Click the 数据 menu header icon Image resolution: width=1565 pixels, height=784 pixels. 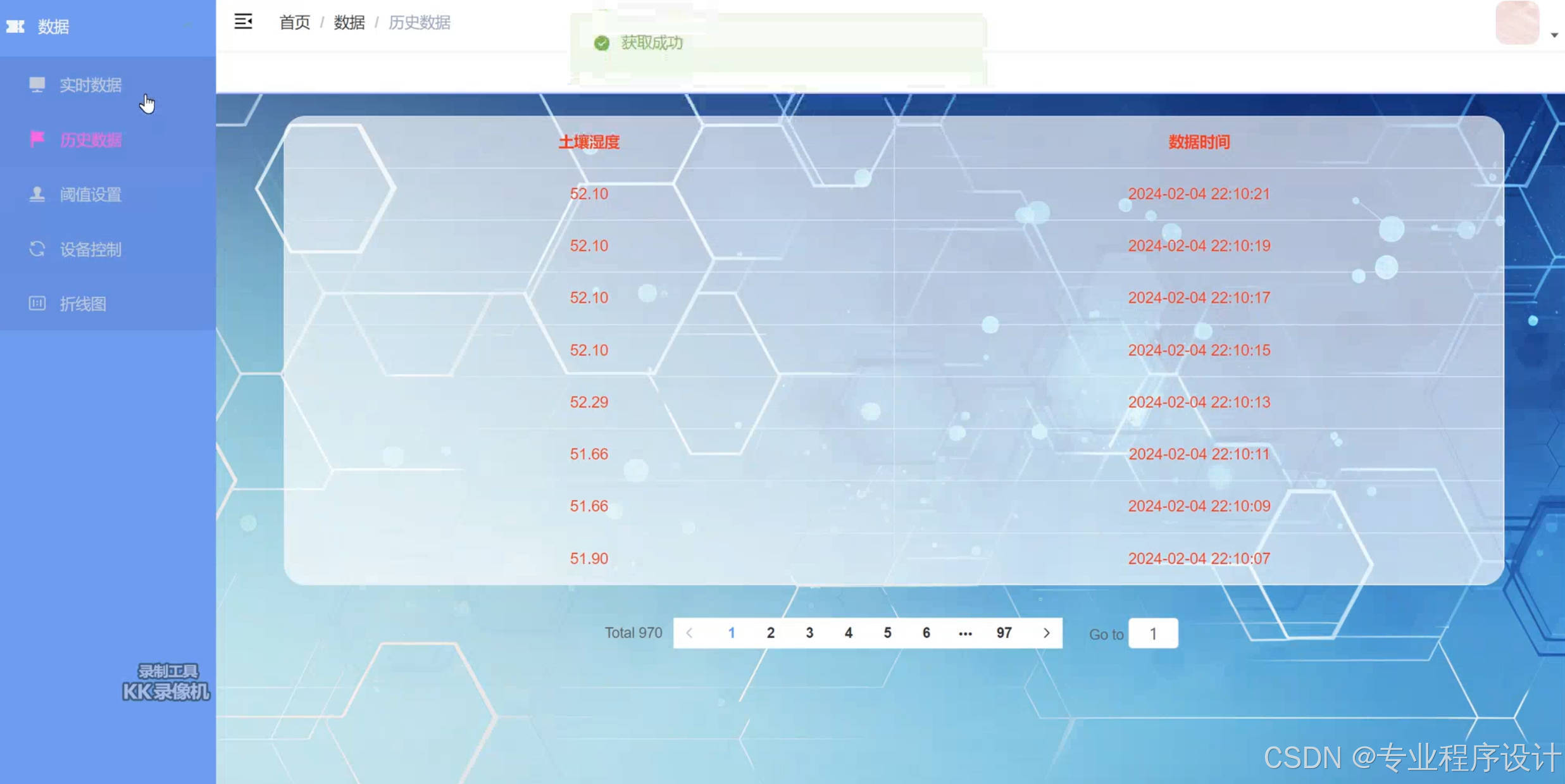point(16,27)
